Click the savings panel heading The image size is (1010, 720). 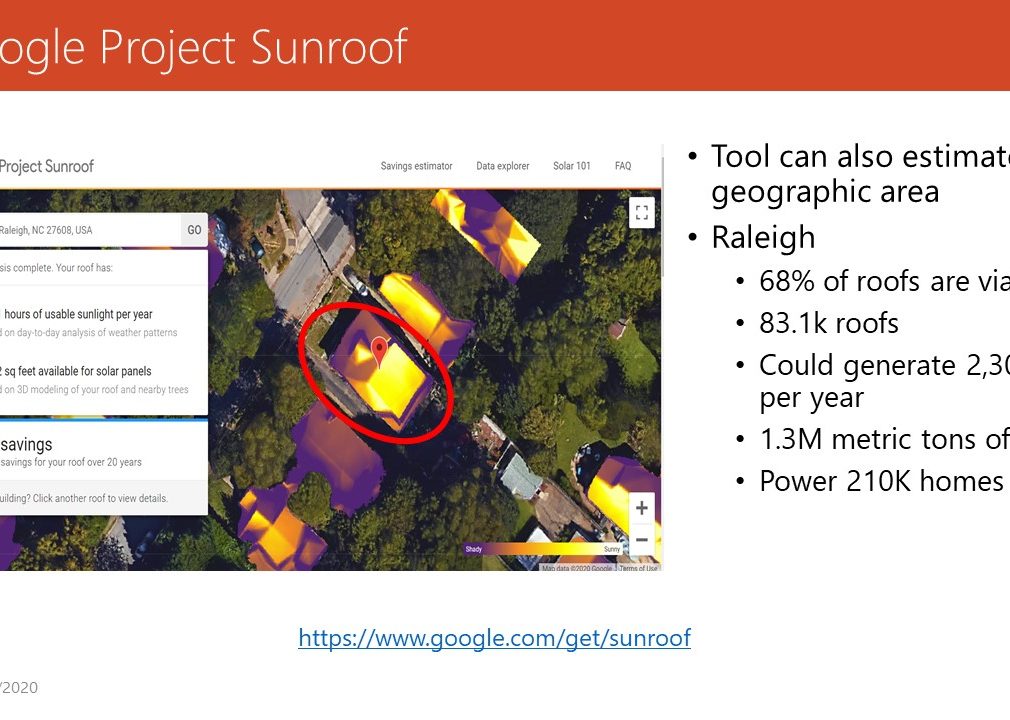tap(27, 444)
